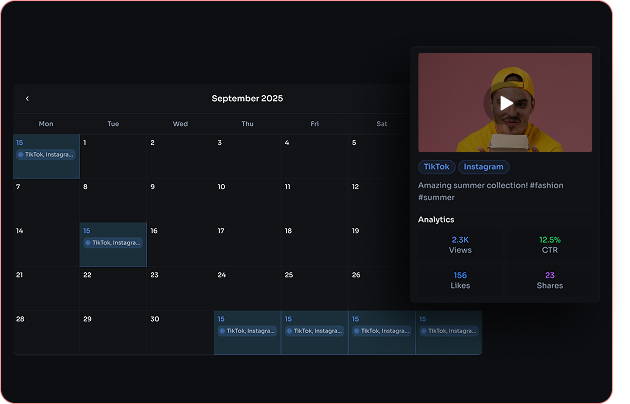Image resolution: width=630 pixels, height=404 pixels.
Task: Click the Instagram platform tag
Action: [x=483, y=167]
